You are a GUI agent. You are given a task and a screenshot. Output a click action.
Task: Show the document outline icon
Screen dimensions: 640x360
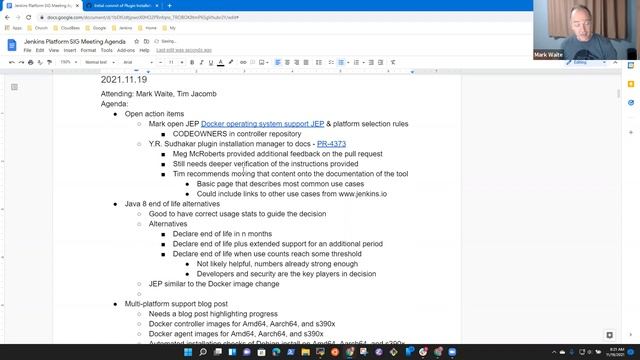(x=14, y=87)
